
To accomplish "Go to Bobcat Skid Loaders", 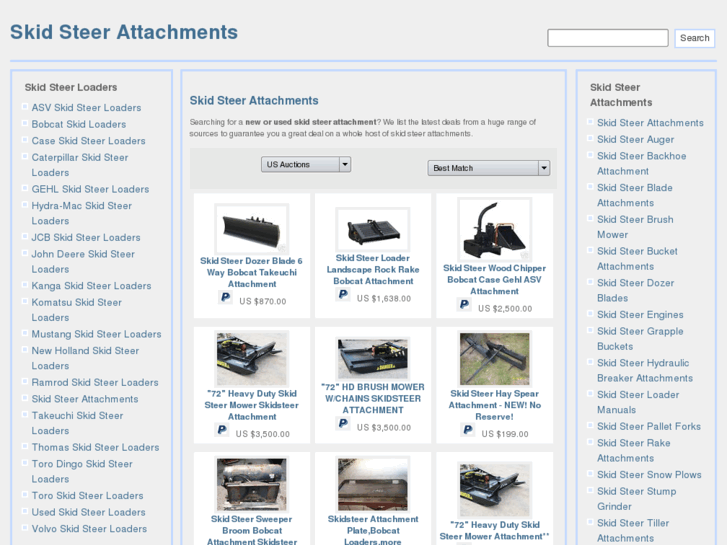I will [79, 124].
